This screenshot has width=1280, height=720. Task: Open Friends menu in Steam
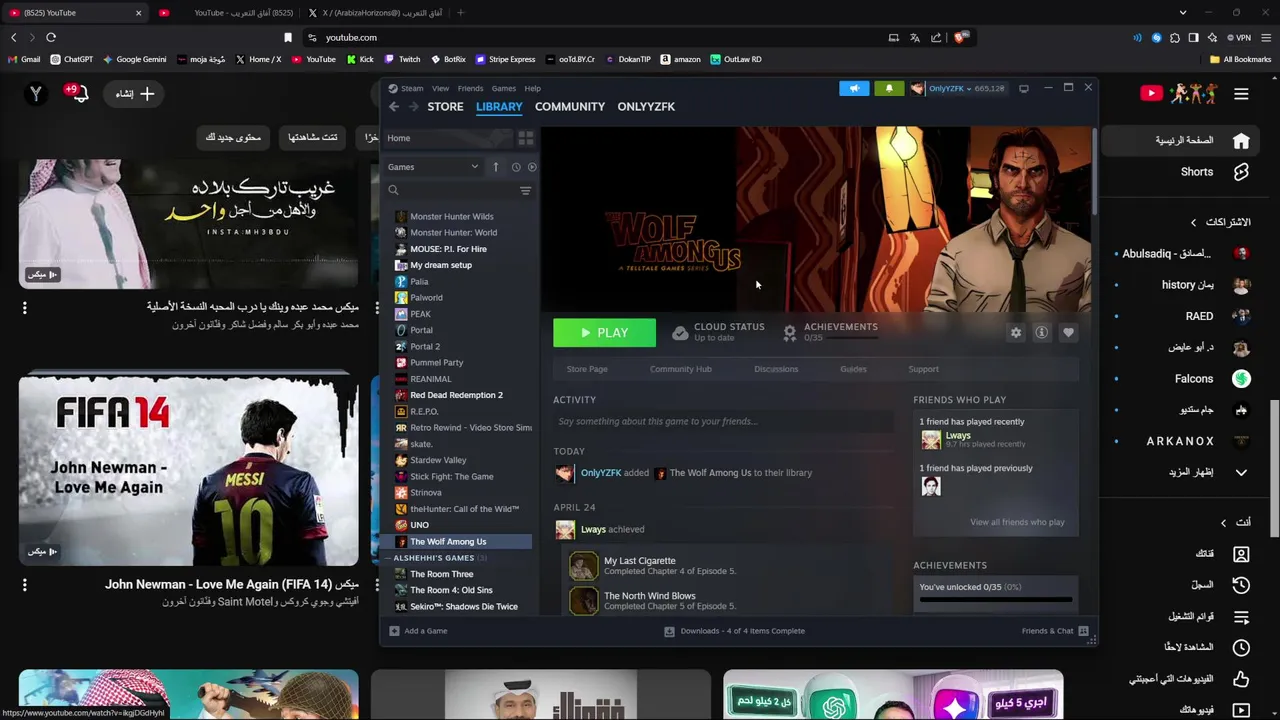(470, 88)
